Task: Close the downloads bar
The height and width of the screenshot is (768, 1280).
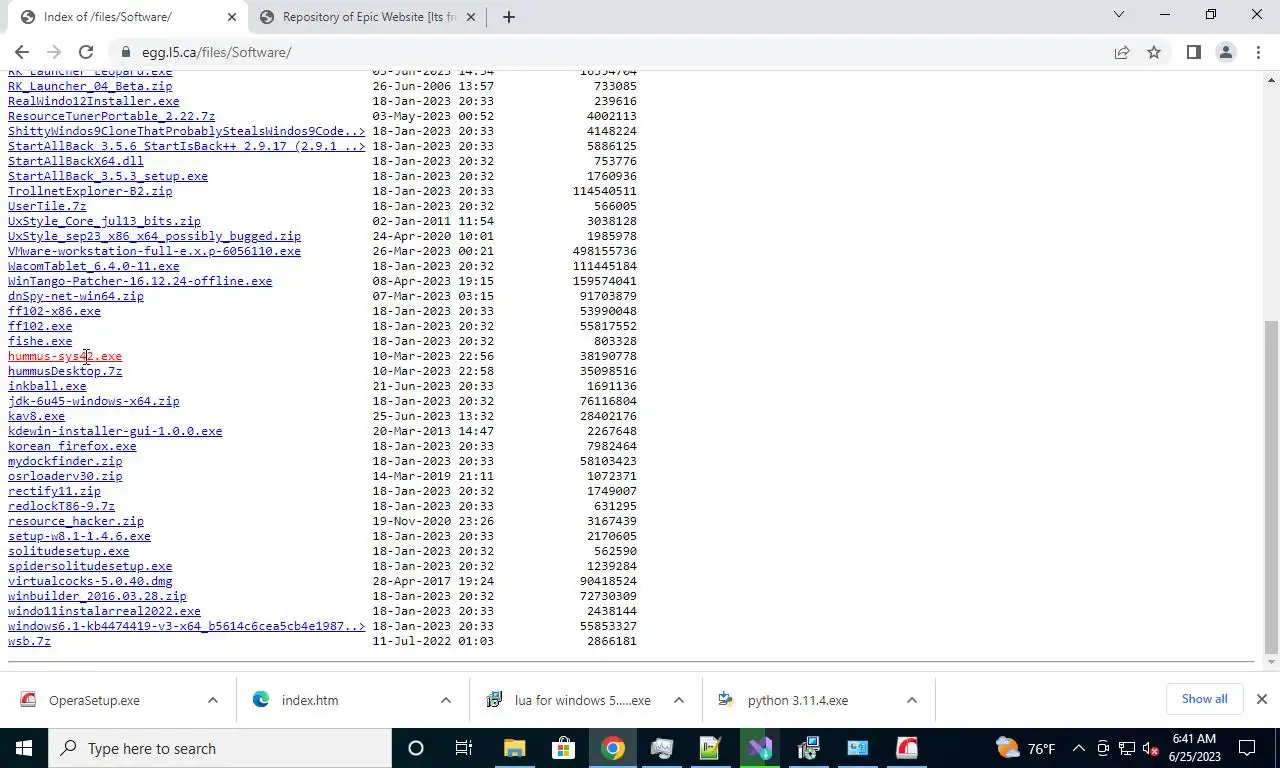Action: point(1261,699)
